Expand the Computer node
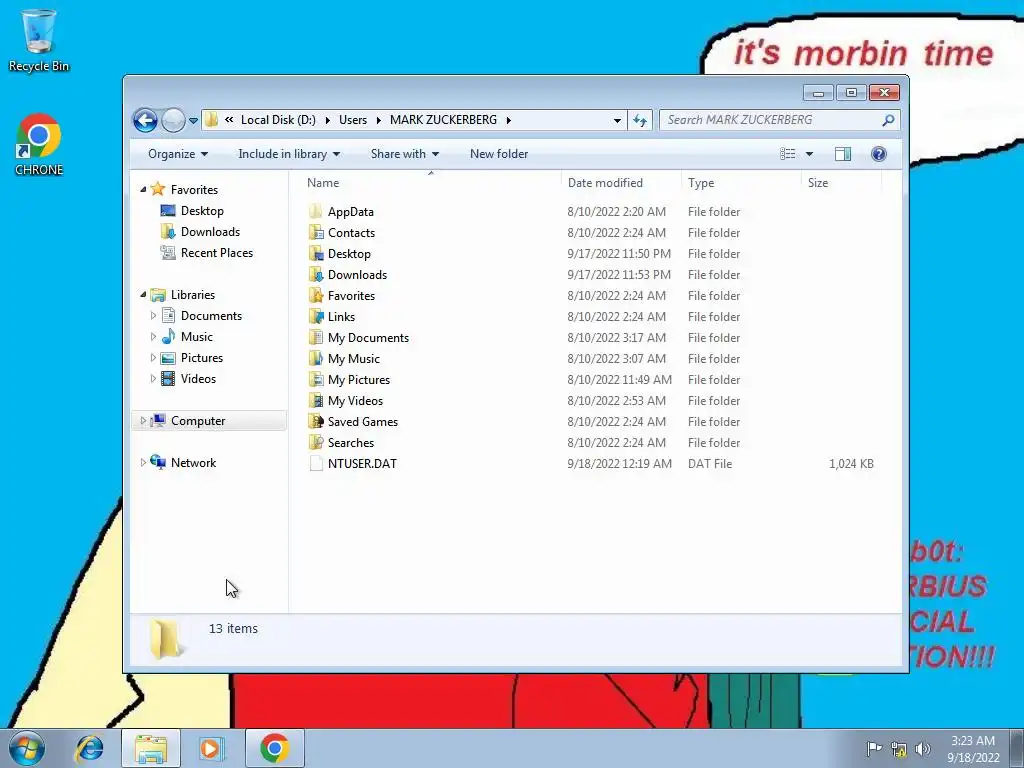This screenshot has width=1024, height=768. click(143, 421)
